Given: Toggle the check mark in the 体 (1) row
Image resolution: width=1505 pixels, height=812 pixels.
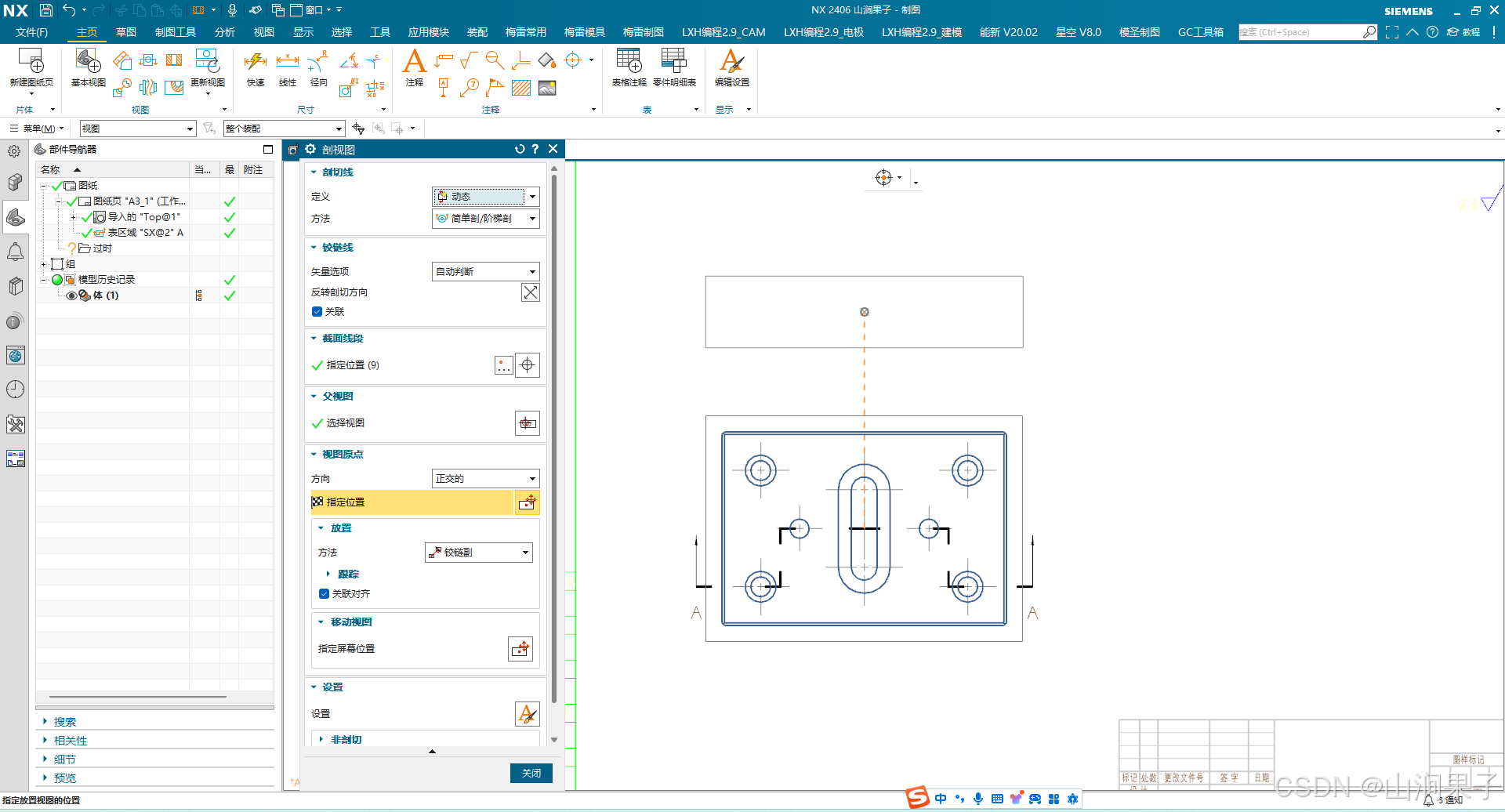Looking at the screenshot, I should [230, 295].
